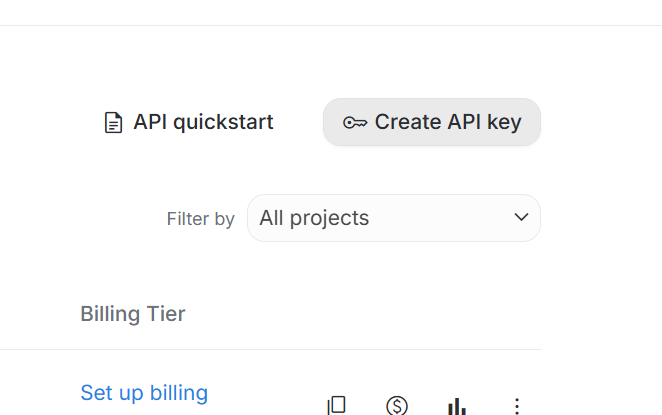Click the 'API quickstart' text label
Screen dimensions: 662x415
click(203, 123)
